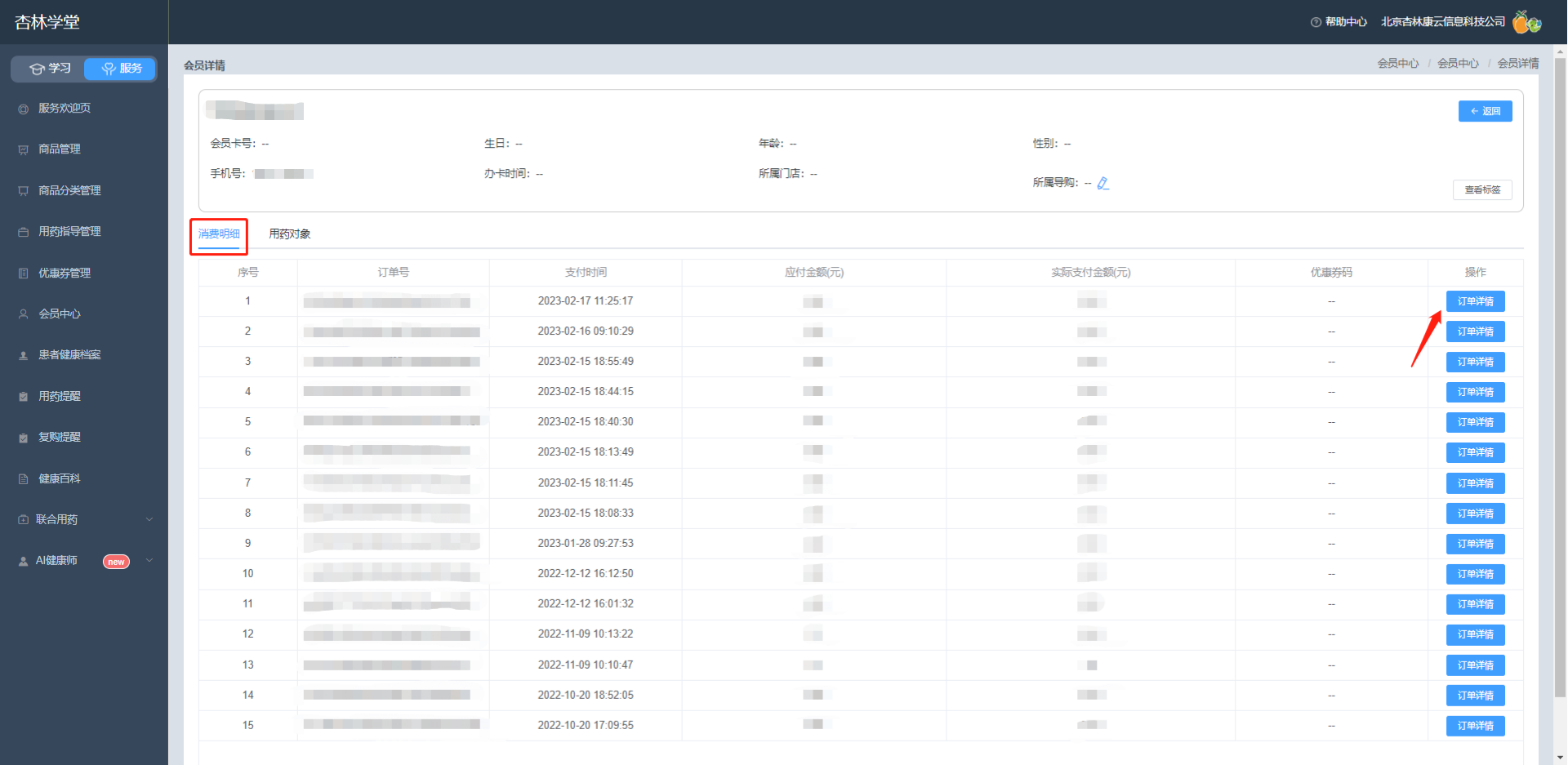
Task: Click the 查看标签 button
Action: pos(1482,190)
